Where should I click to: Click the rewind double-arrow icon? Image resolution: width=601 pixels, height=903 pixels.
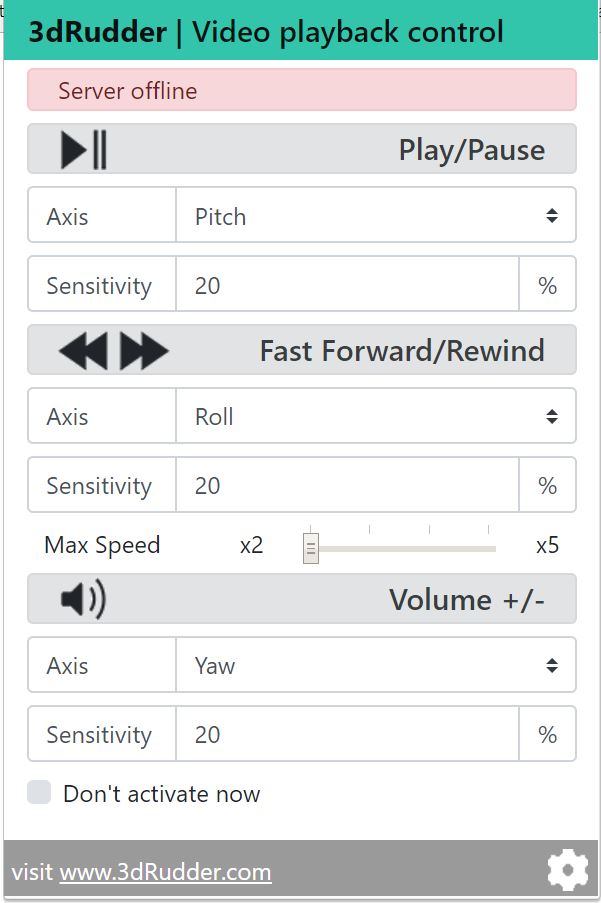(x=83, y=351)
